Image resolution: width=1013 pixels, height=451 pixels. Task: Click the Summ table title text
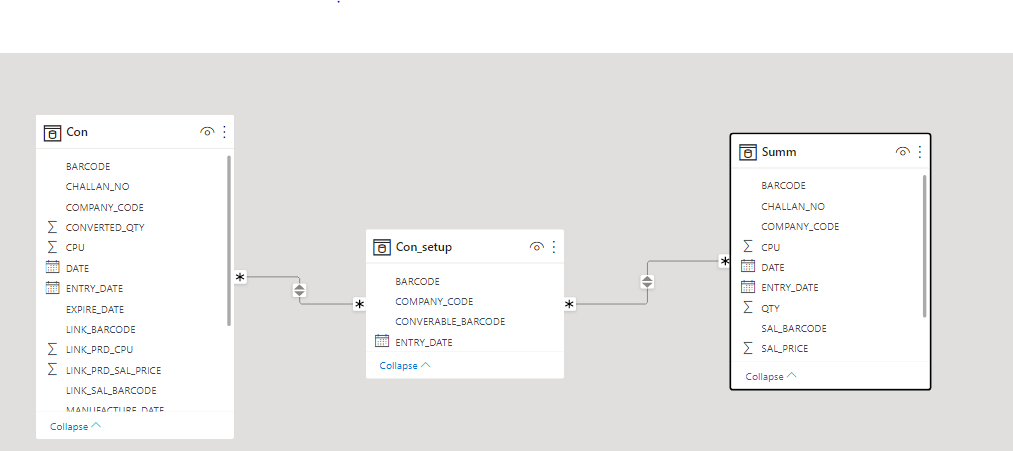[779, 152]
